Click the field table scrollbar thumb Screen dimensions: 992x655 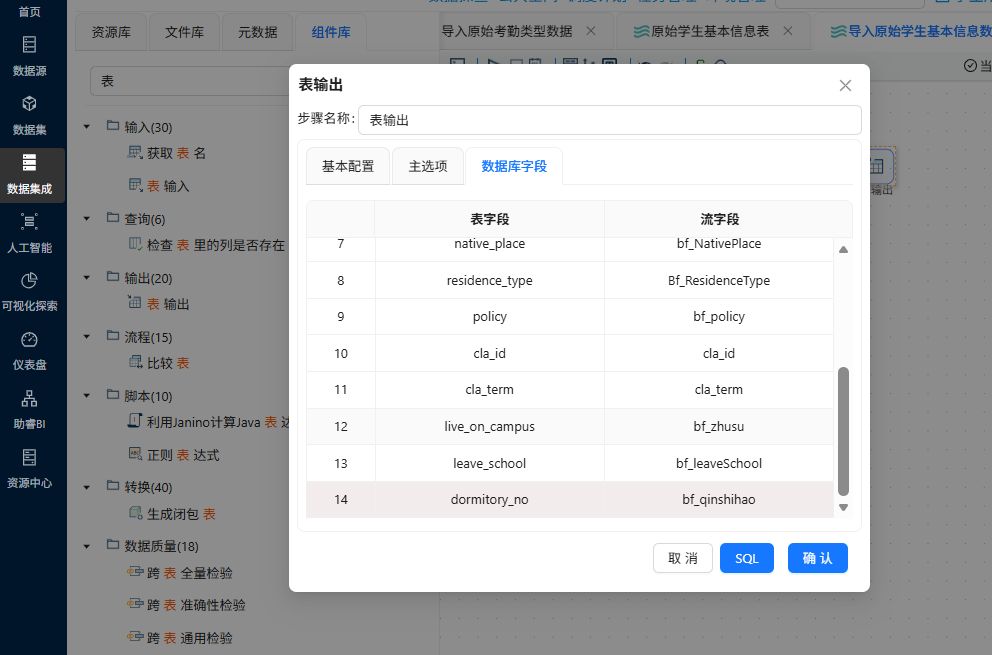click(843, 431)
